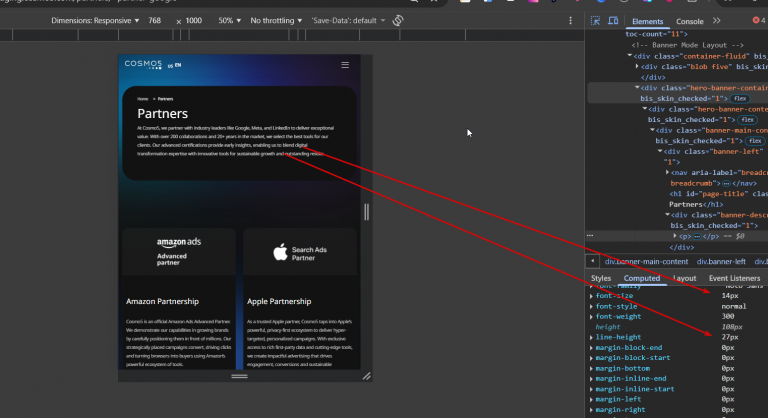Open the Styles tab

point(601,278)
